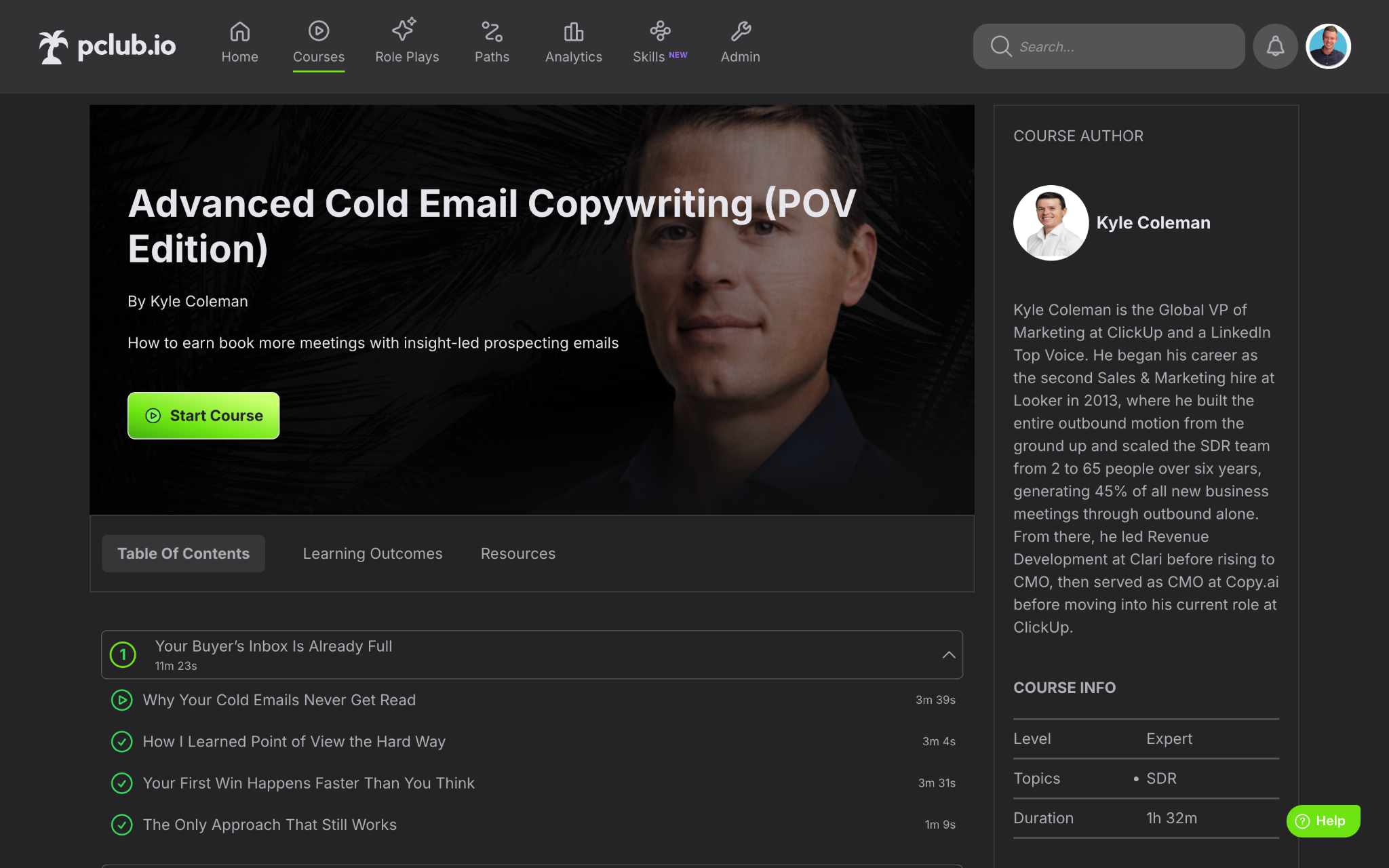Click the play icon beside Why Your Cold Emails
Image resolution: width=1389 pixels, height=868 pixels.
click(x=122, y=700)
